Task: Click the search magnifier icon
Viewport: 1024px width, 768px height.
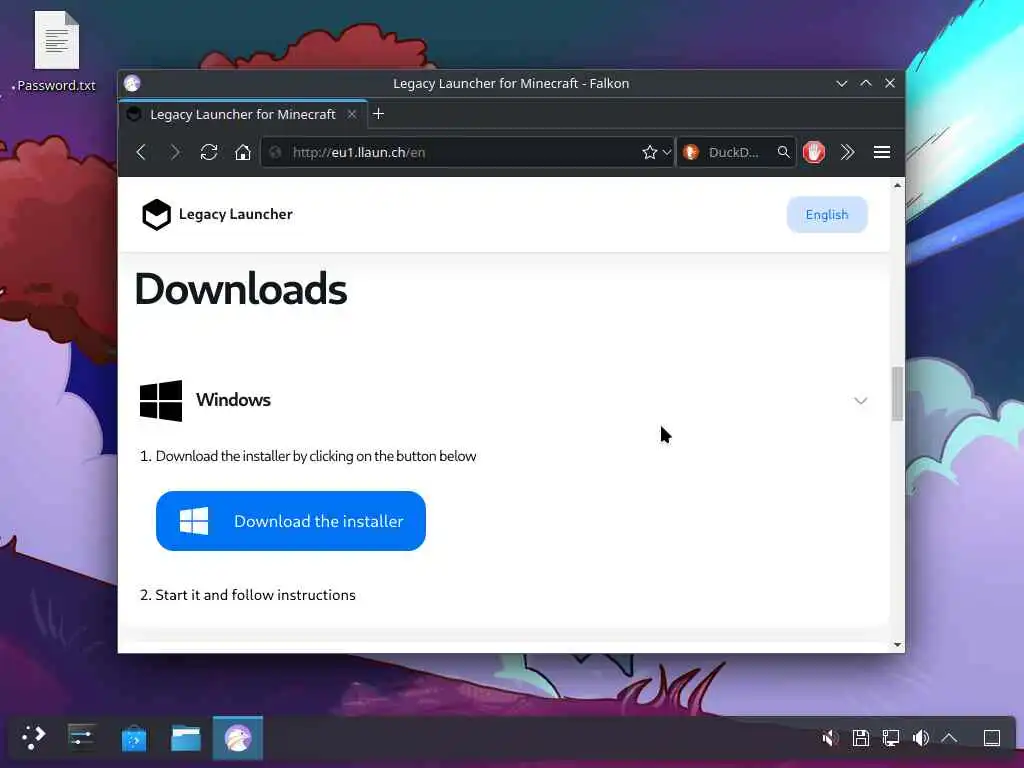Action: point(783,152)
